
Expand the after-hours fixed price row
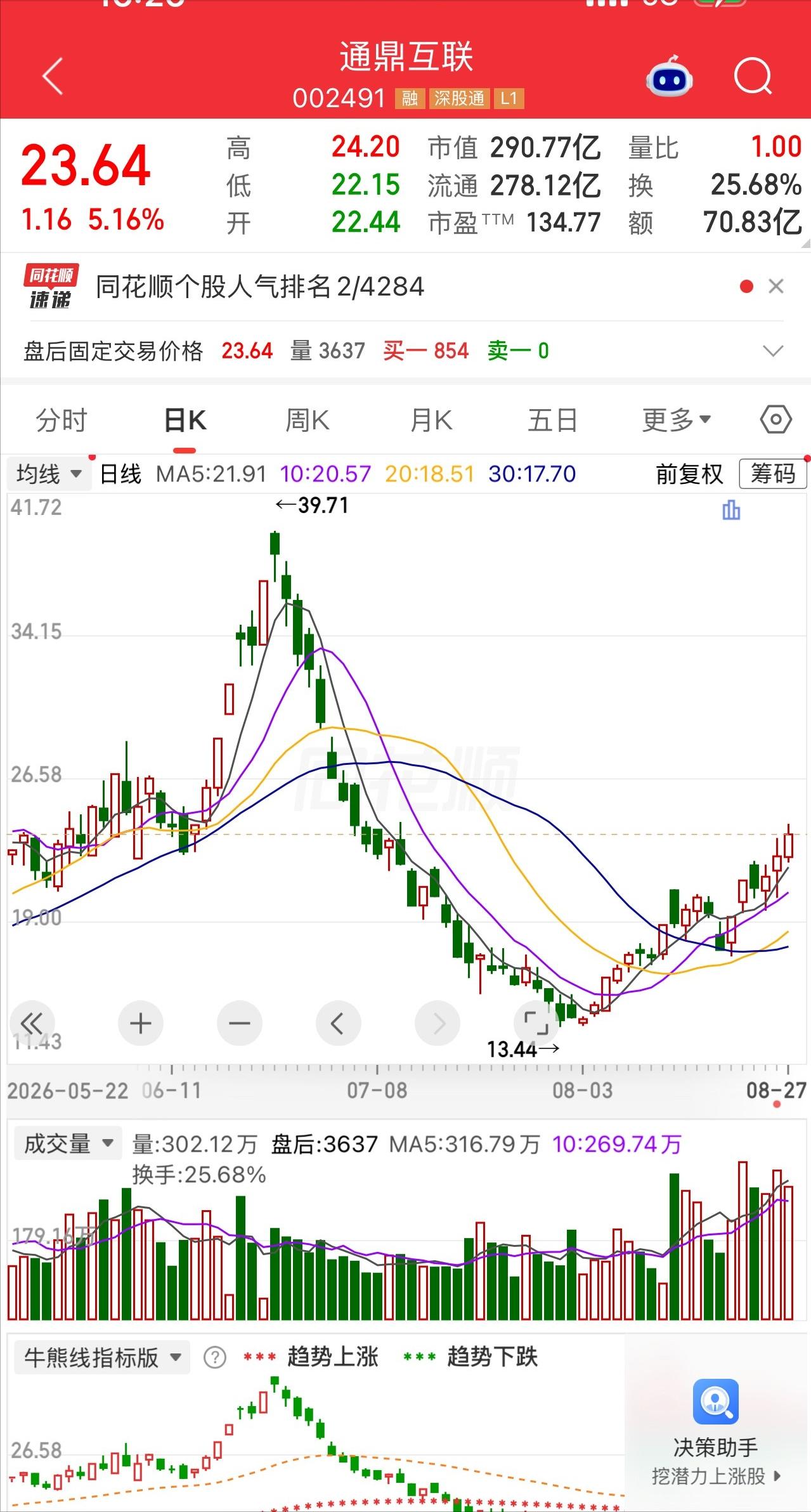pos(773,351)
